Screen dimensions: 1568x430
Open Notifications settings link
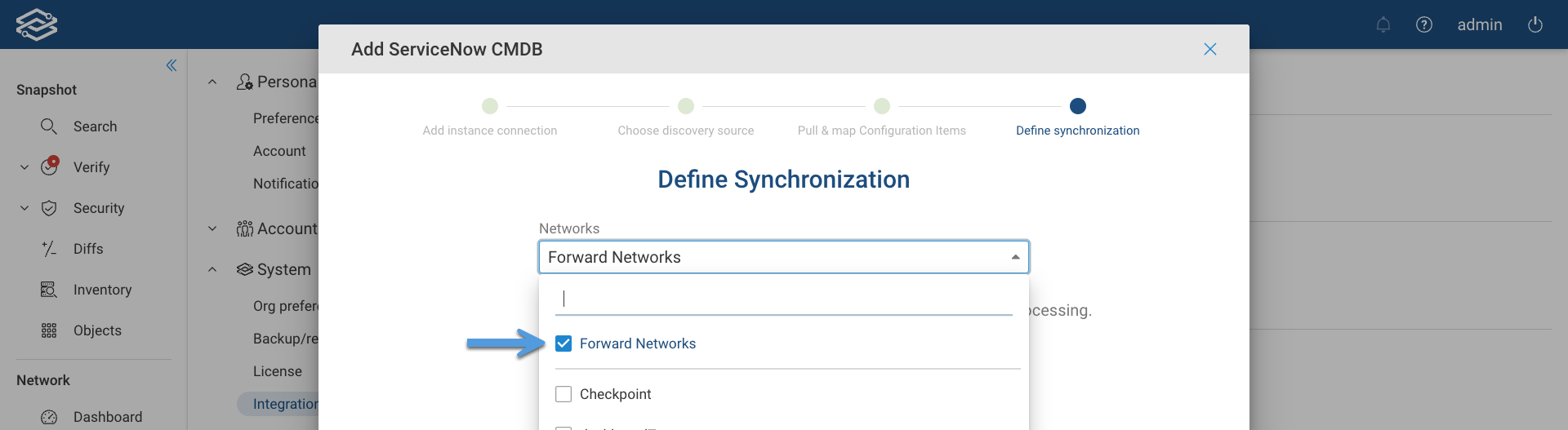[x=286, y=184]
